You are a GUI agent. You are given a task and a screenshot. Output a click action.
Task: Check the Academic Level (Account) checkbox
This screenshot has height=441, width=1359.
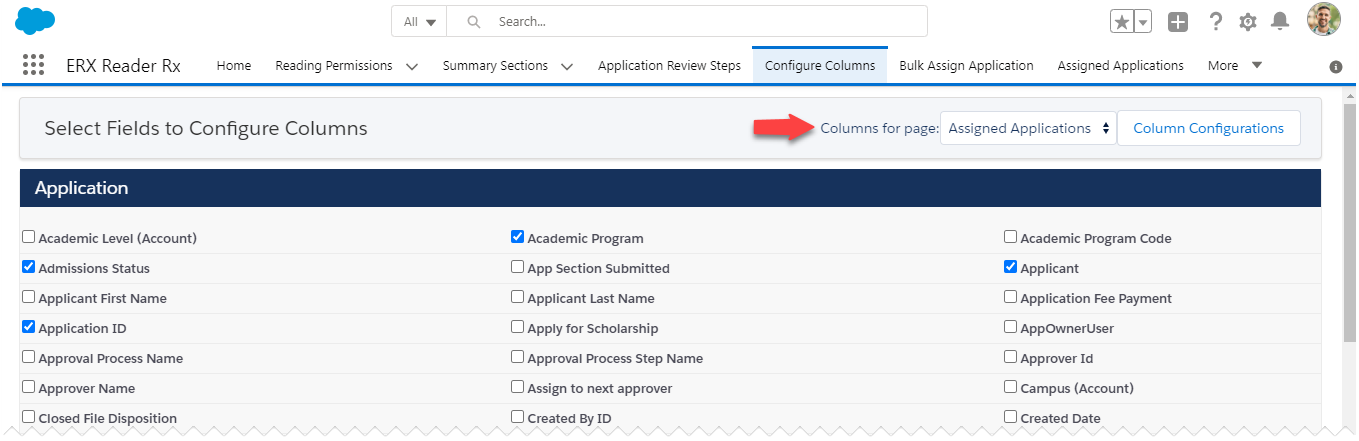click(x=29, y=238)
